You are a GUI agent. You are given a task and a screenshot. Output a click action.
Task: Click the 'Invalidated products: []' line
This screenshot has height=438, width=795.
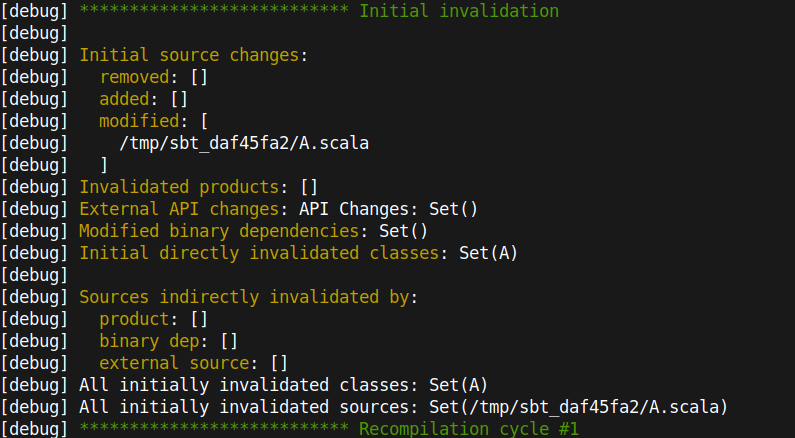198,187
